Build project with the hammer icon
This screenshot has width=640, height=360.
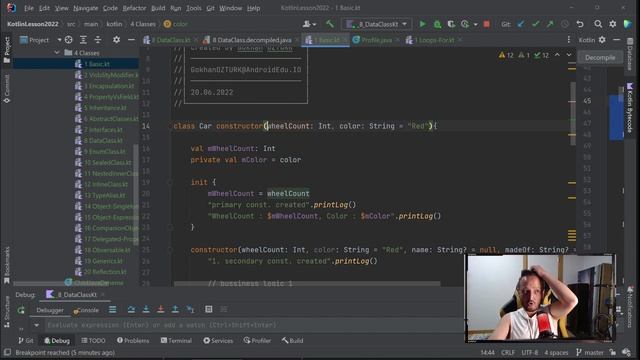coord(329,24)
